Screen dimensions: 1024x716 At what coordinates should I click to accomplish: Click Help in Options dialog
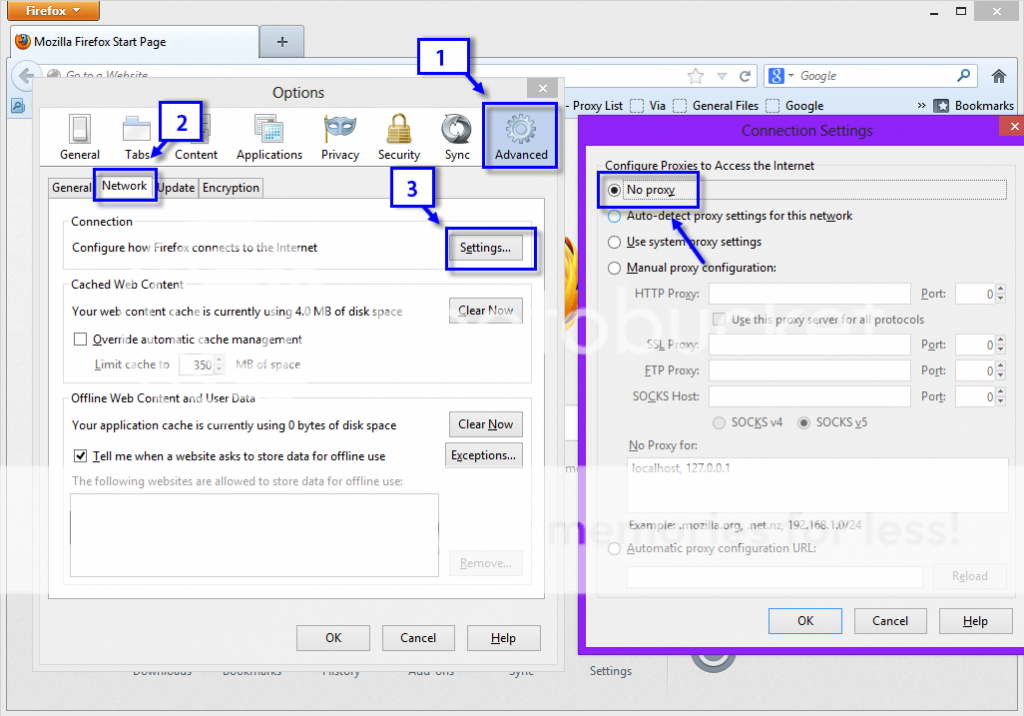pyautogui.click(x=504, y=638)
